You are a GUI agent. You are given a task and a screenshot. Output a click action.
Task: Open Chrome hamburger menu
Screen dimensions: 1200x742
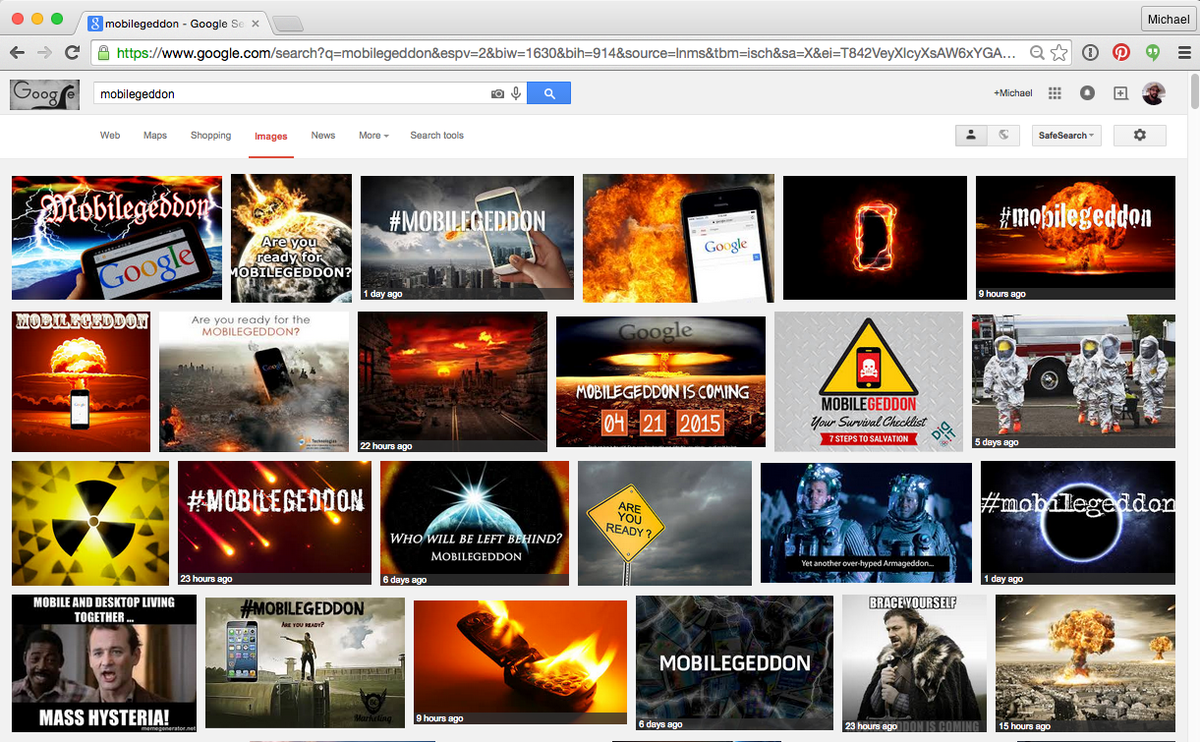tap(1184, 53)
